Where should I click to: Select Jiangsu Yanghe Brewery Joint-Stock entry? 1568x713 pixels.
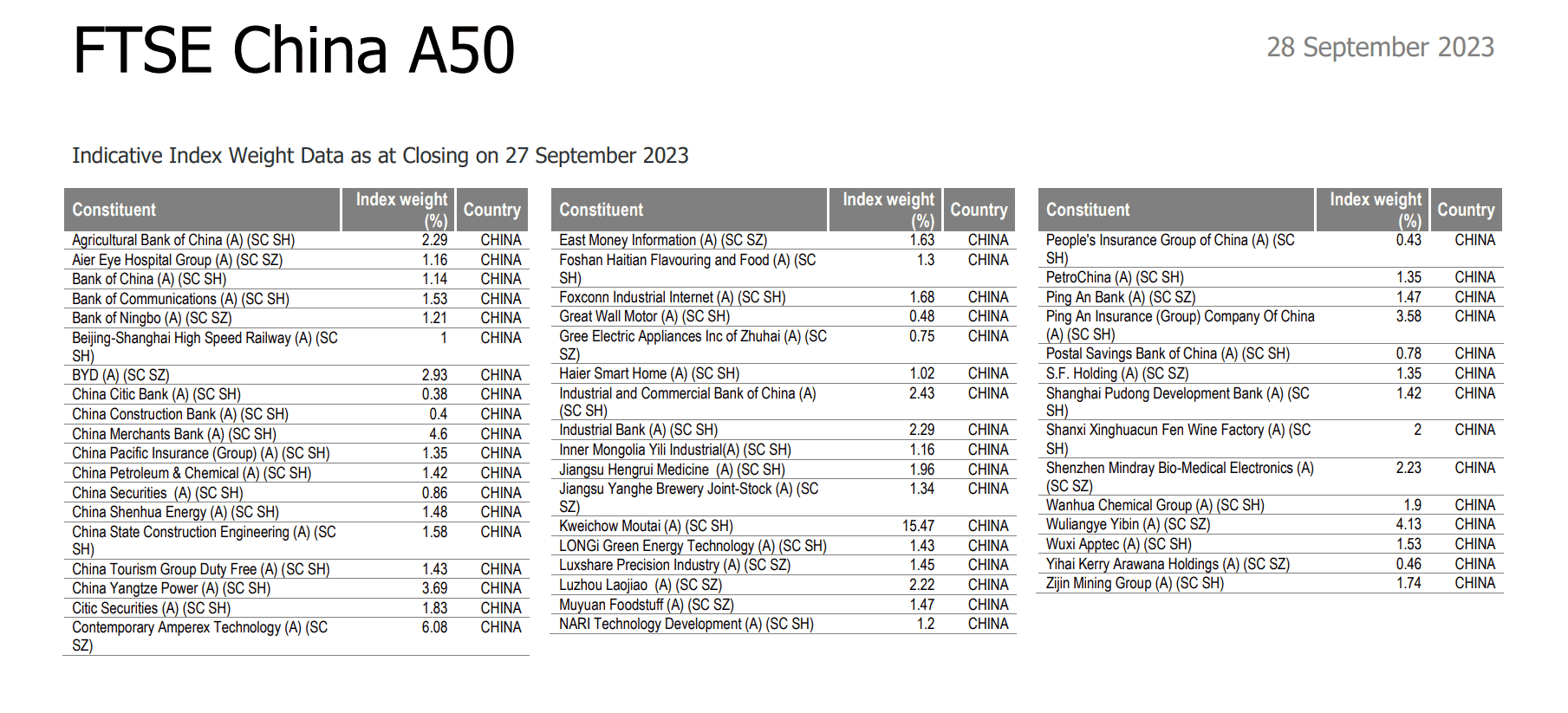point(689,497)
